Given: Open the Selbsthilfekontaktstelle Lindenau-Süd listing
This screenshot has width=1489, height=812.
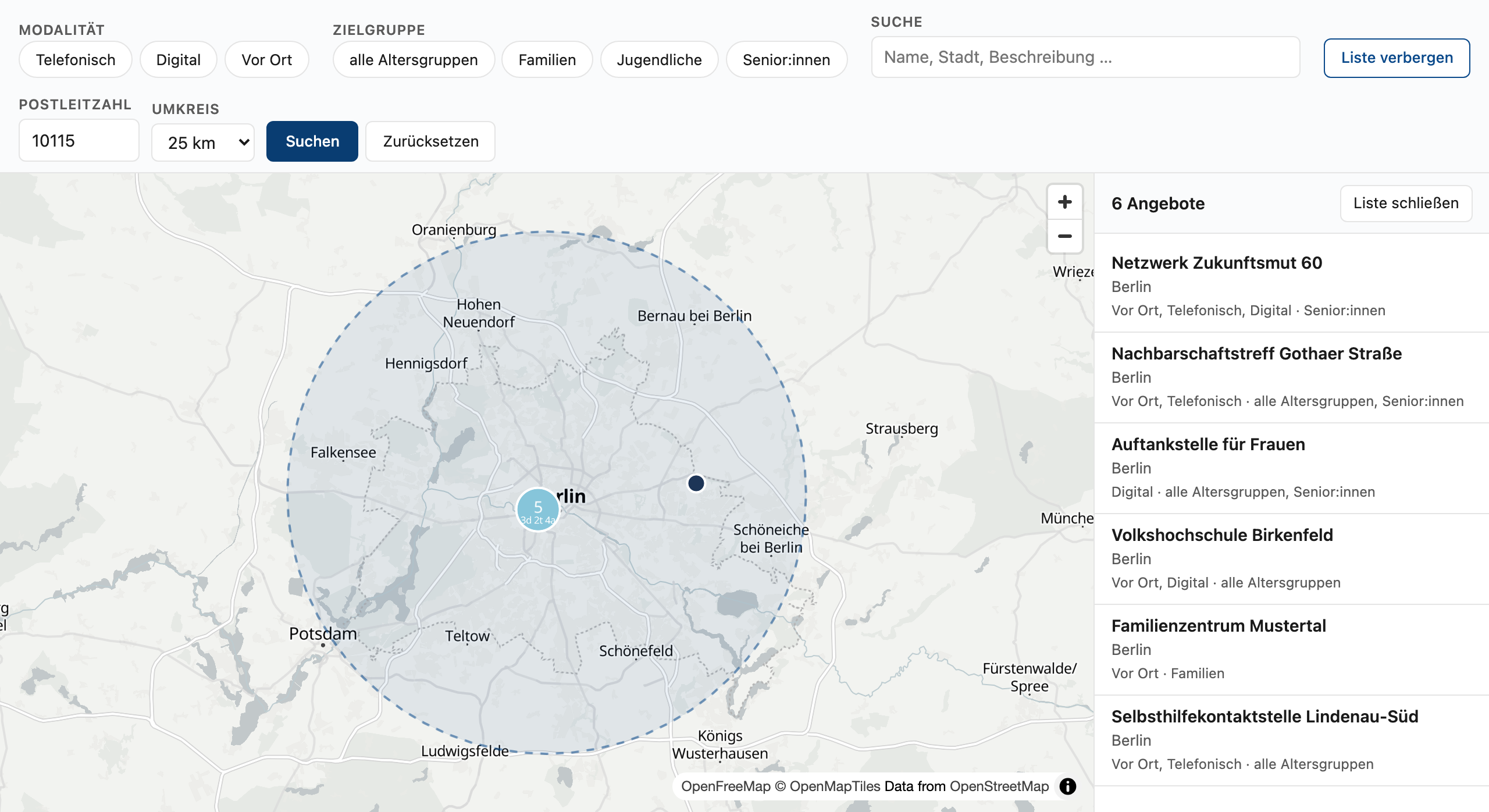Looking at the screenshot, I should [x=1291, y=740].
